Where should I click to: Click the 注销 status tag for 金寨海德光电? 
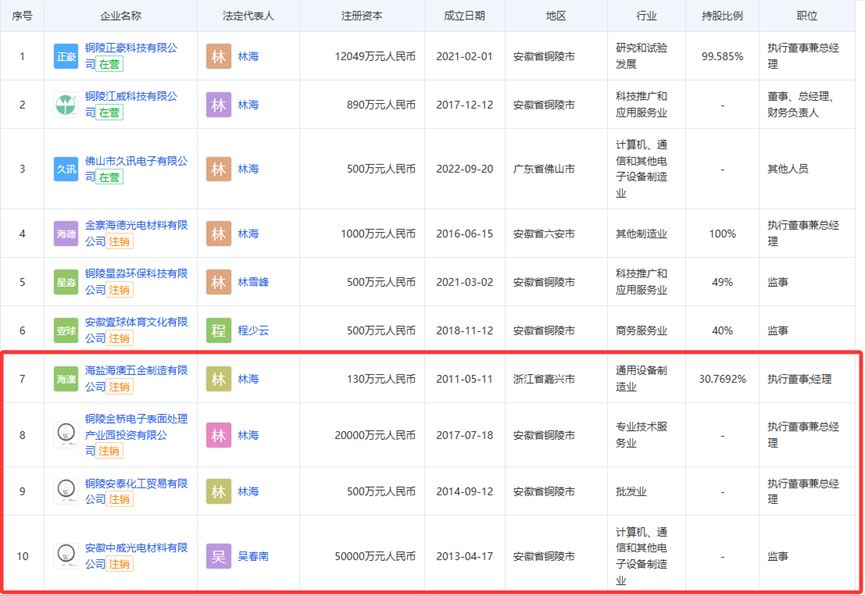[119, 242]
